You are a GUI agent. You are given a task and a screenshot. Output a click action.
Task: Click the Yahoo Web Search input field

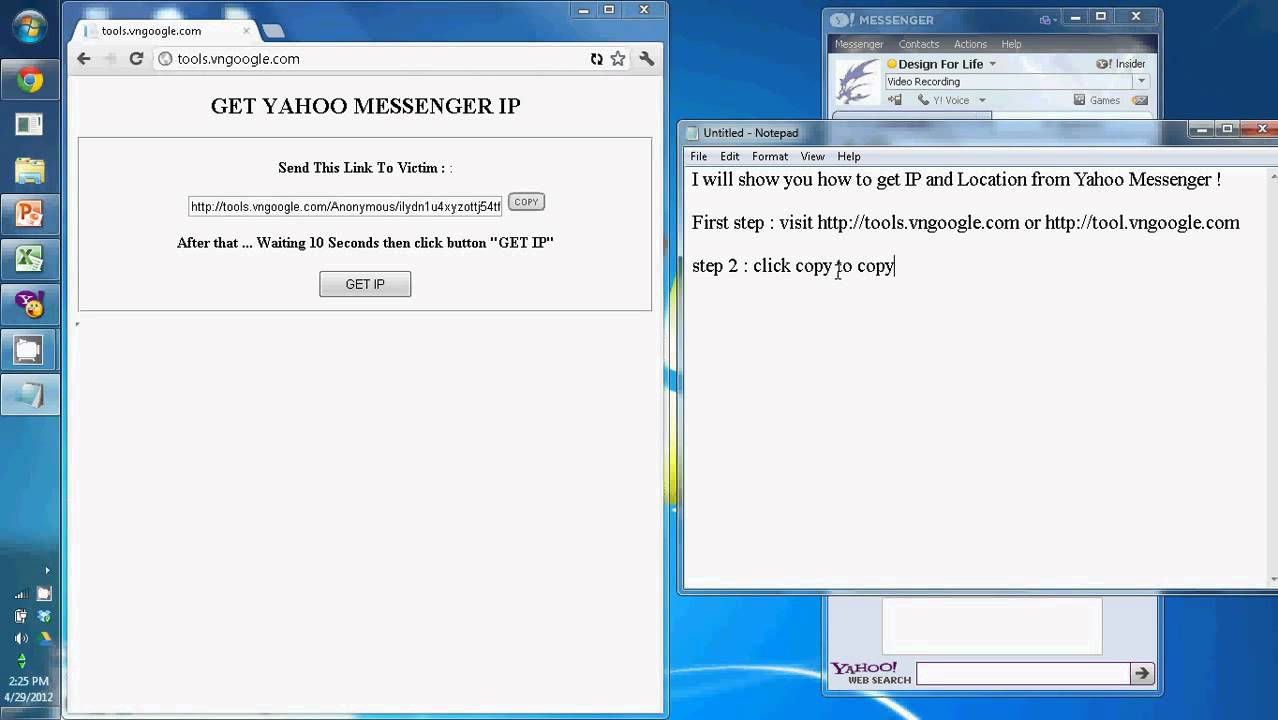[x=1023, y=674]
